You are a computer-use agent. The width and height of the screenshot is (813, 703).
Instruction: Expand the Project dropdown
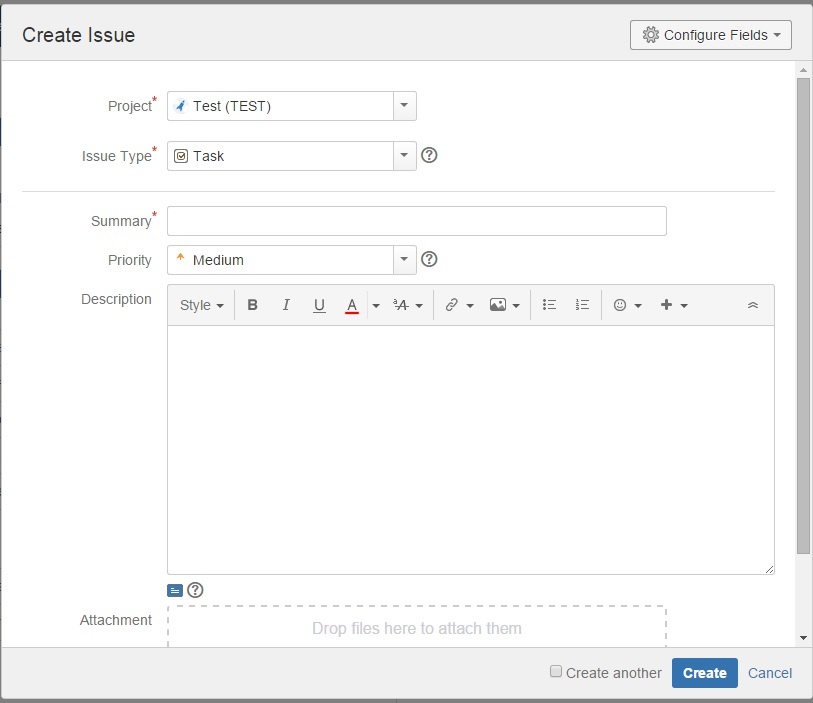(404, 106)
